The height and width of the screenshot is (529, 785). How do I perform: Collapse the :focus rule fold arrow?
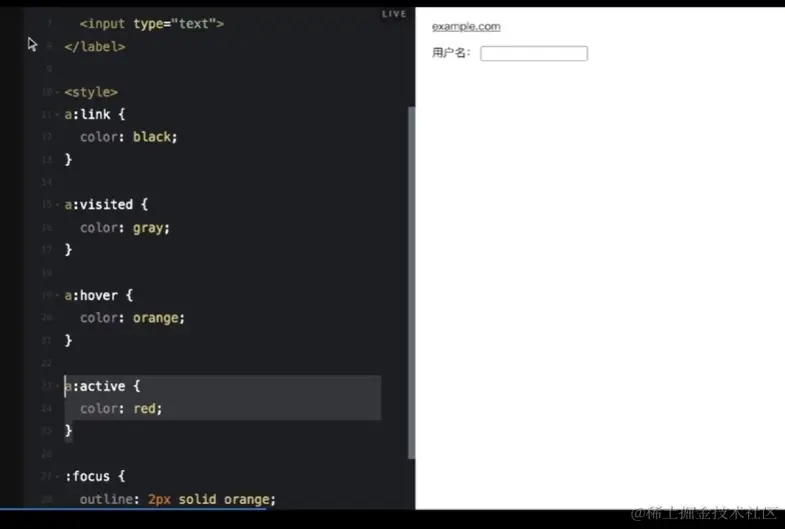coord(58,476)
